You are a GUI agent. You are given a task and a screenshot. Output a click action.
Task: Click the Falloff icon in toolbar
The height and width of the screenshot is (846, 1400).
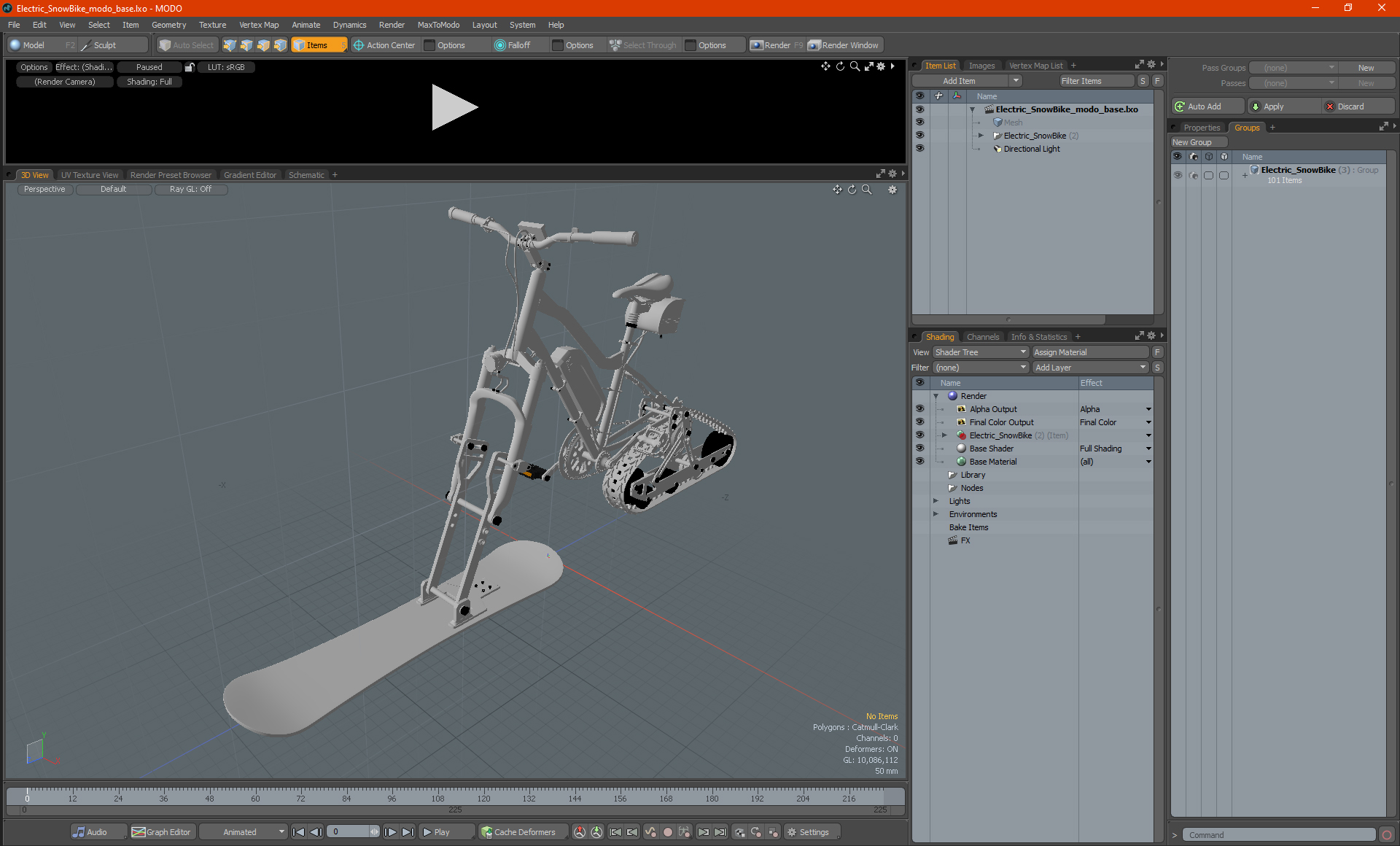click(x=499, y=45)
